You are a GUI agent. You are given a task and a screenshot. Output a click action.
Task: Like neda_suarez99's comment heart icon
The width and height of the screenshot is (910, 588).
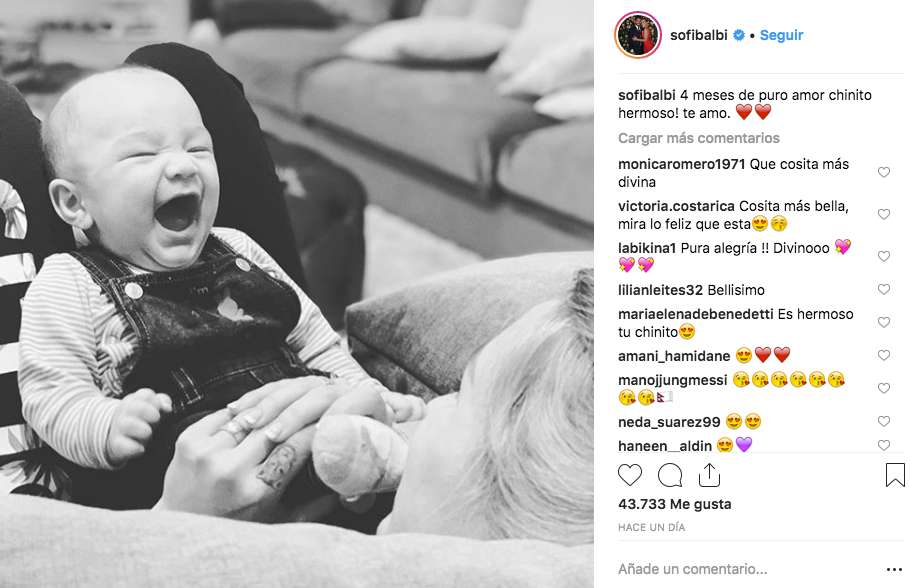pos(883,421)
